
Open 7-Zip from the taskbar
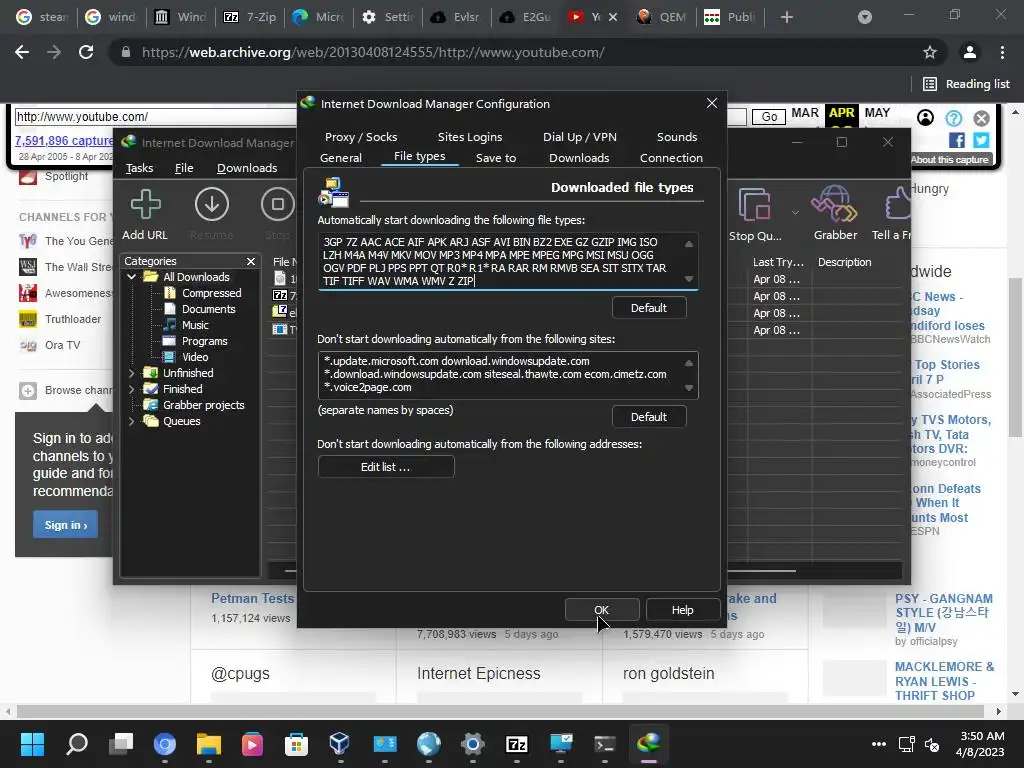pyautogui.click(x=517, y=744)
